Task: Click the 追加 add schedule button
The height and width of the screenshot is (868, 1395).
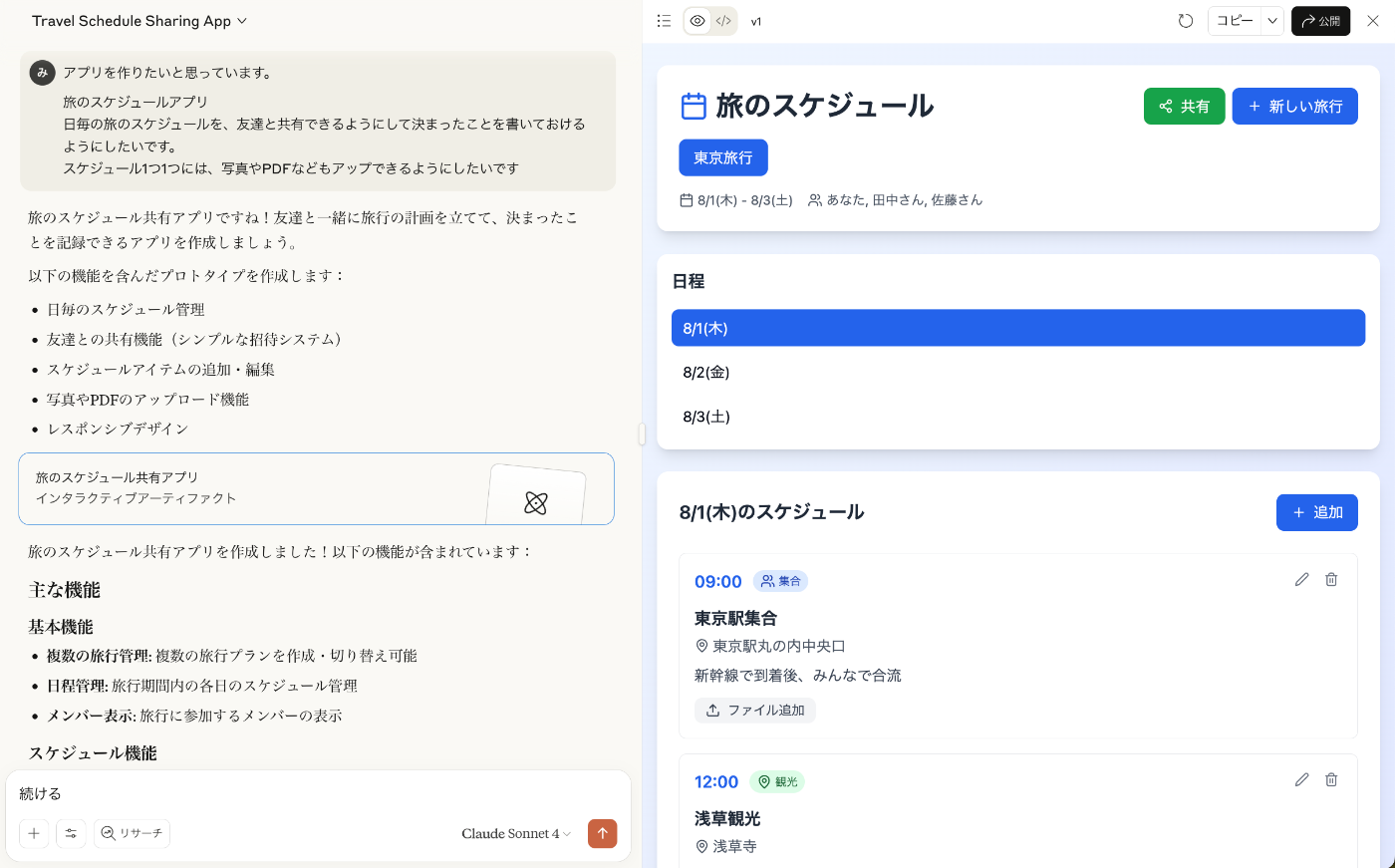Action: pos(1317,512)
